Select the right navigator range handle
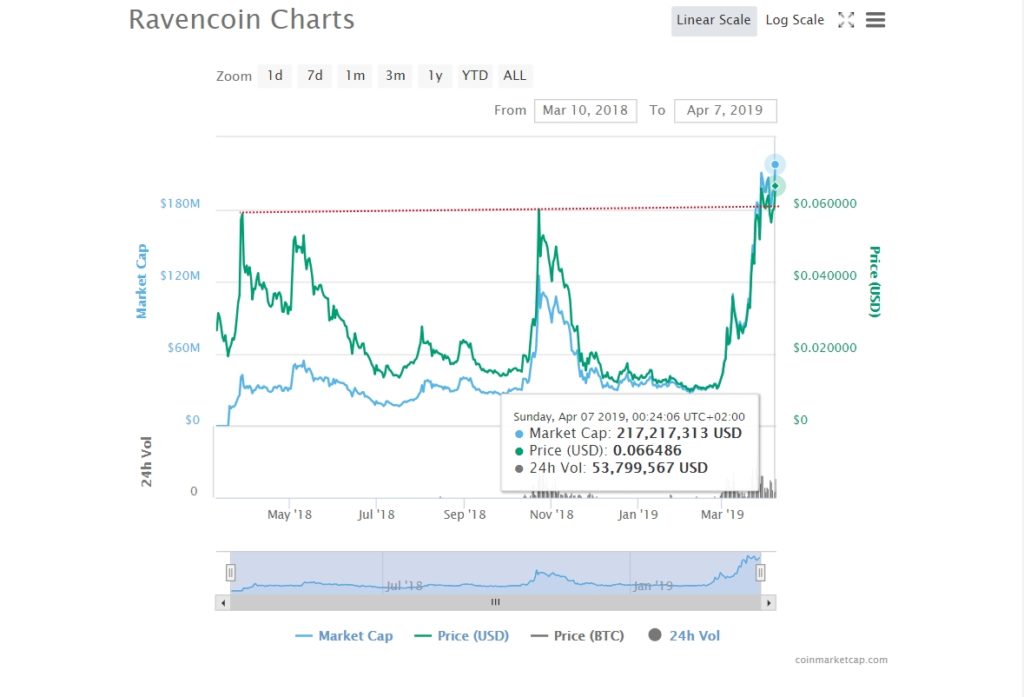The height and width of the screenshot is (697, 1024). click(761, 572)
